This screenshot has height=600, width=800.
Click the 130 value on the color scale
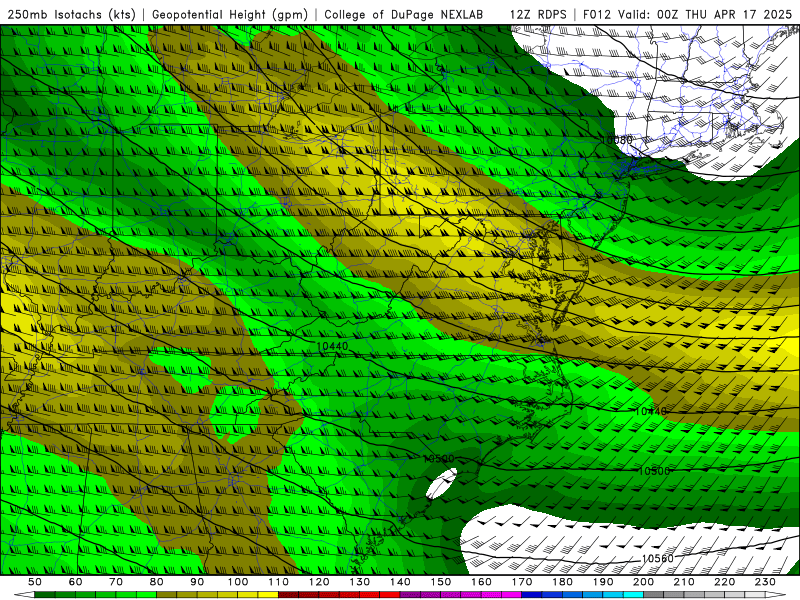360,582
